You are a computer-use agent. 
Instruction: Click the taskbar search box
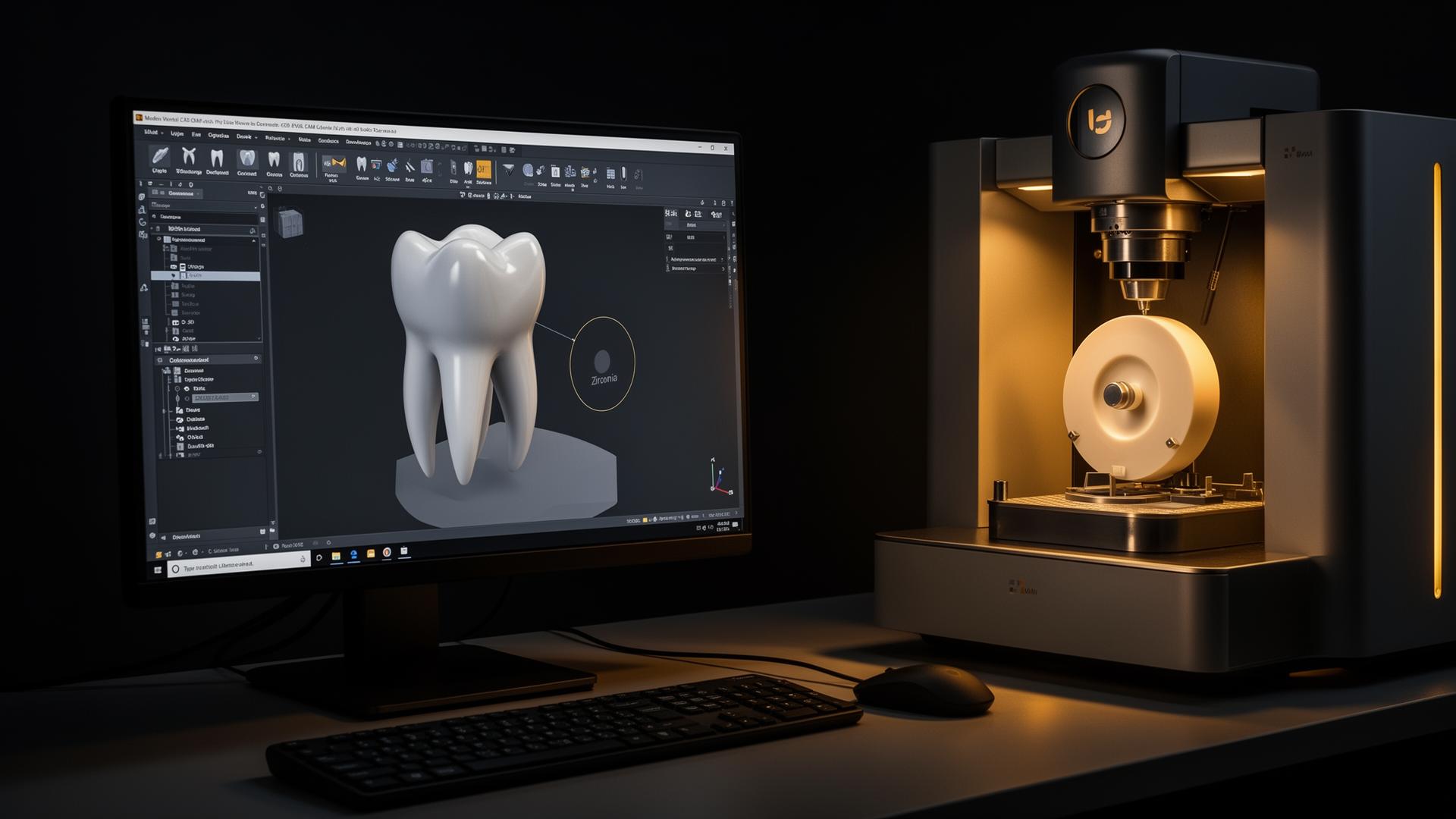point(239,566)
